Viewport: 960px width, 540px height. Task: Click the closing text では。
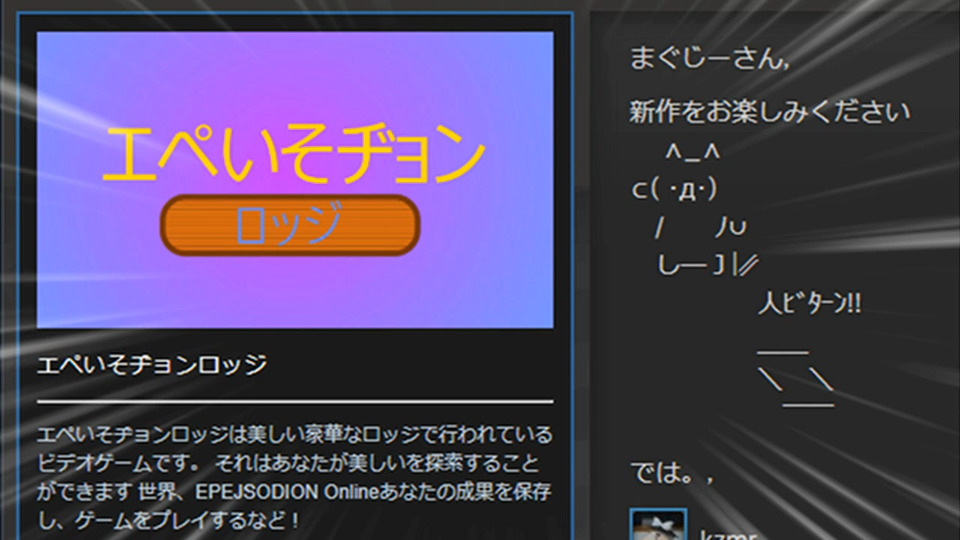672,473
